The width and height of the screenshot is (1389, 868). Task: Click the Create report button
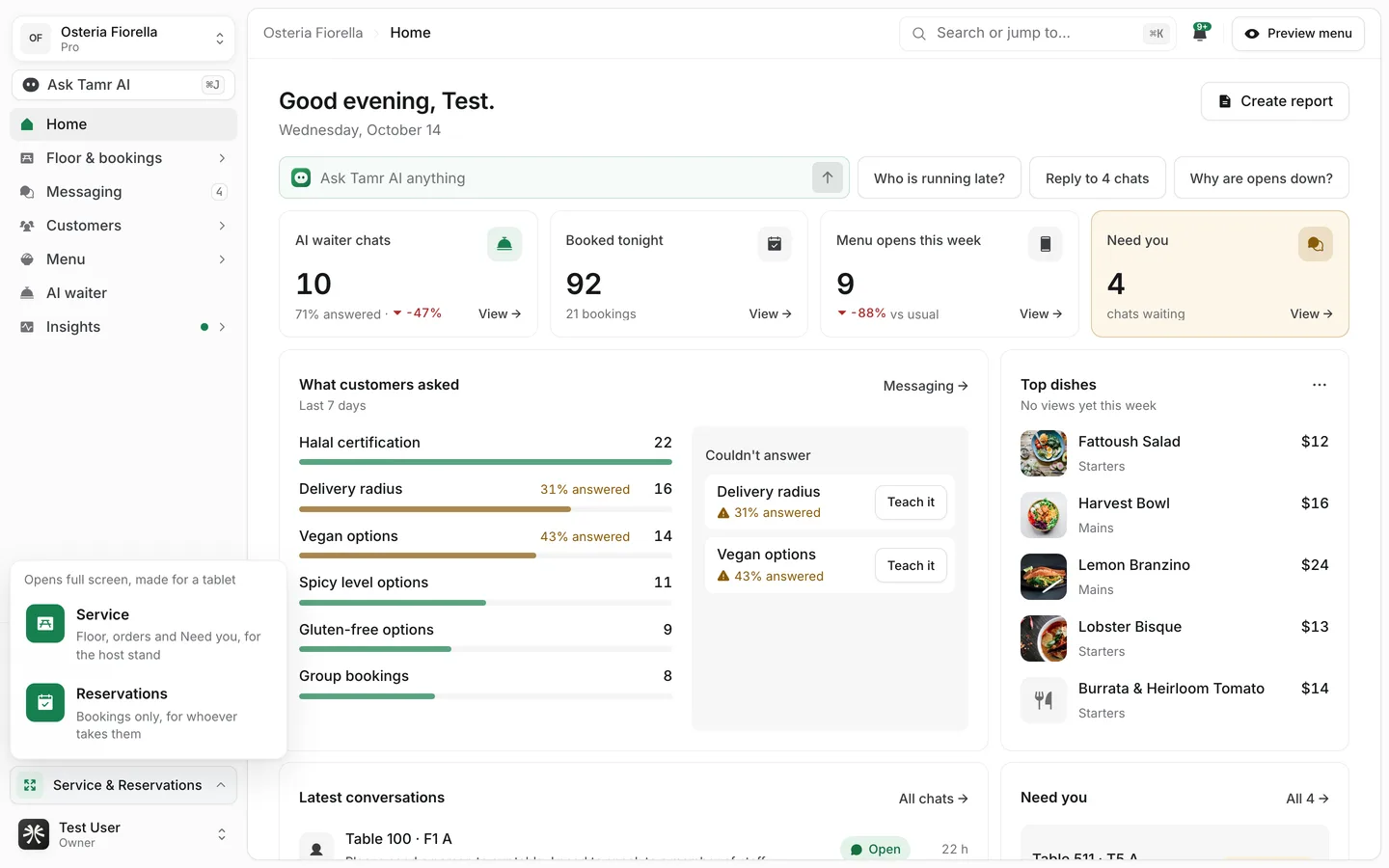click(1275, 101)
